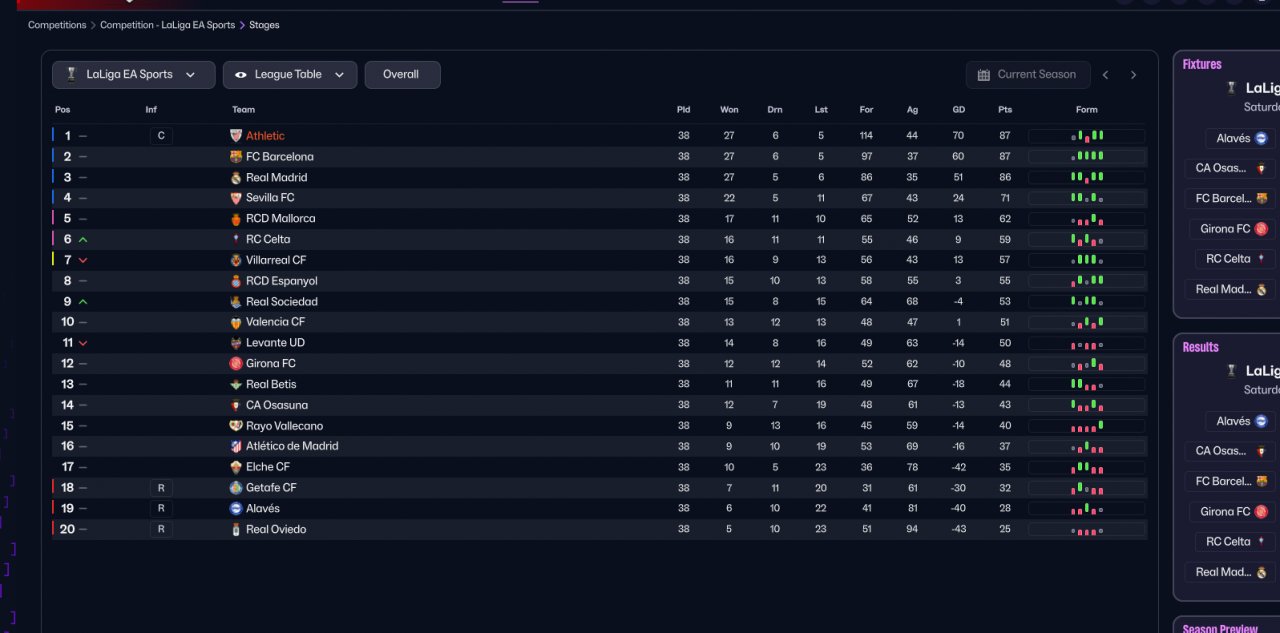The image size is (1280, 633).
Task: Click the Real Madrid crest in table
Action: (236, 178)
